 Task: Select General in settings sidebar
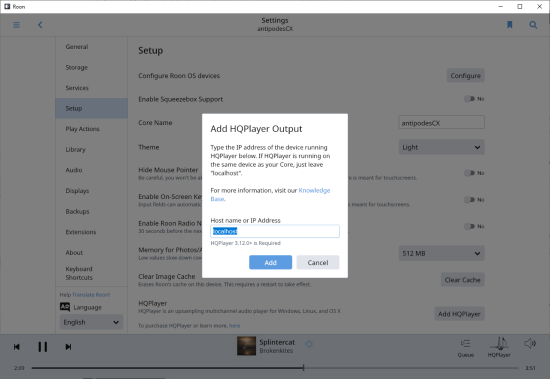tap(91, 47)
